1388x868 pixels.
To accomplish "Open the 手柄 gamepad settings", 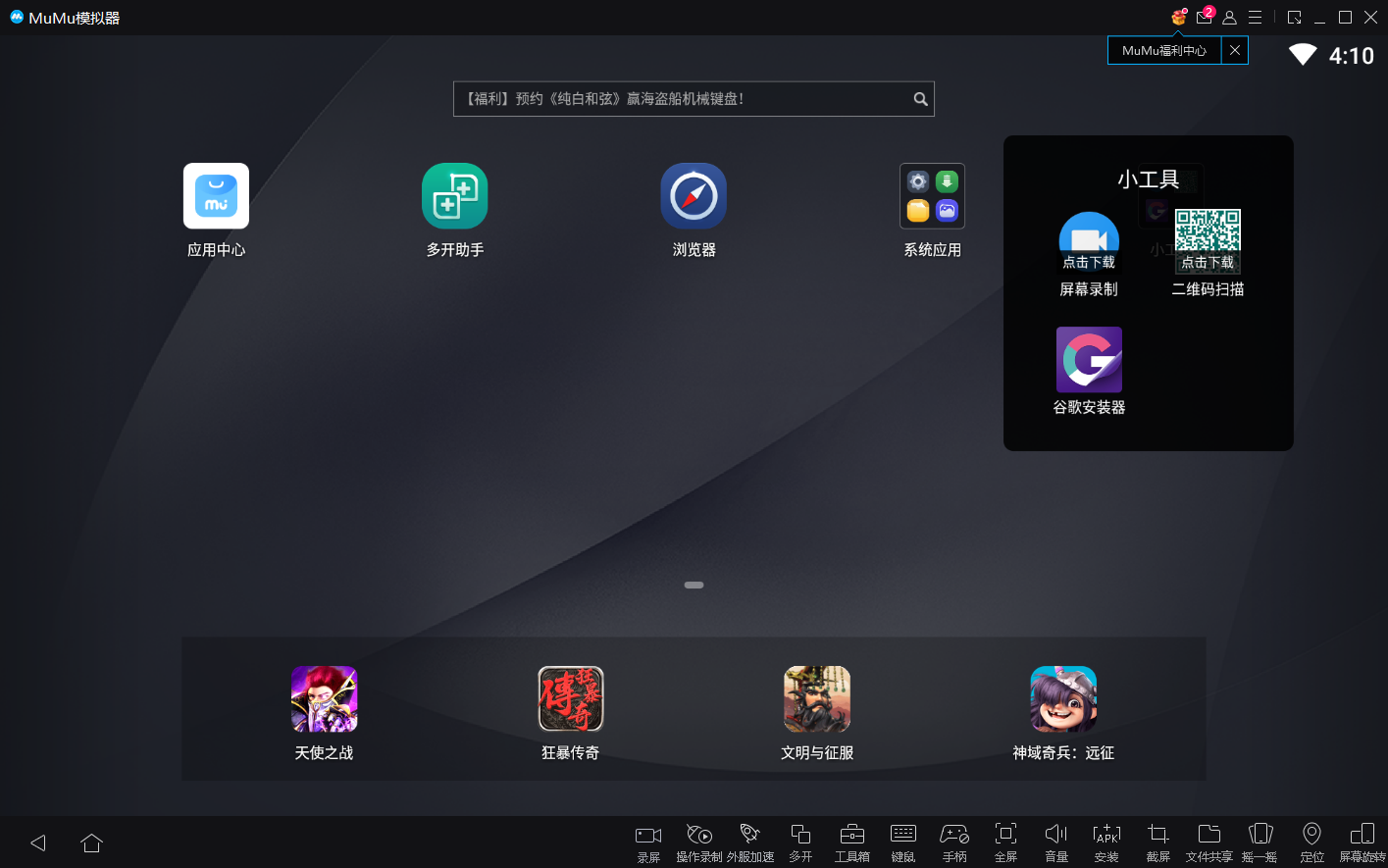I will tap(954, 842).
